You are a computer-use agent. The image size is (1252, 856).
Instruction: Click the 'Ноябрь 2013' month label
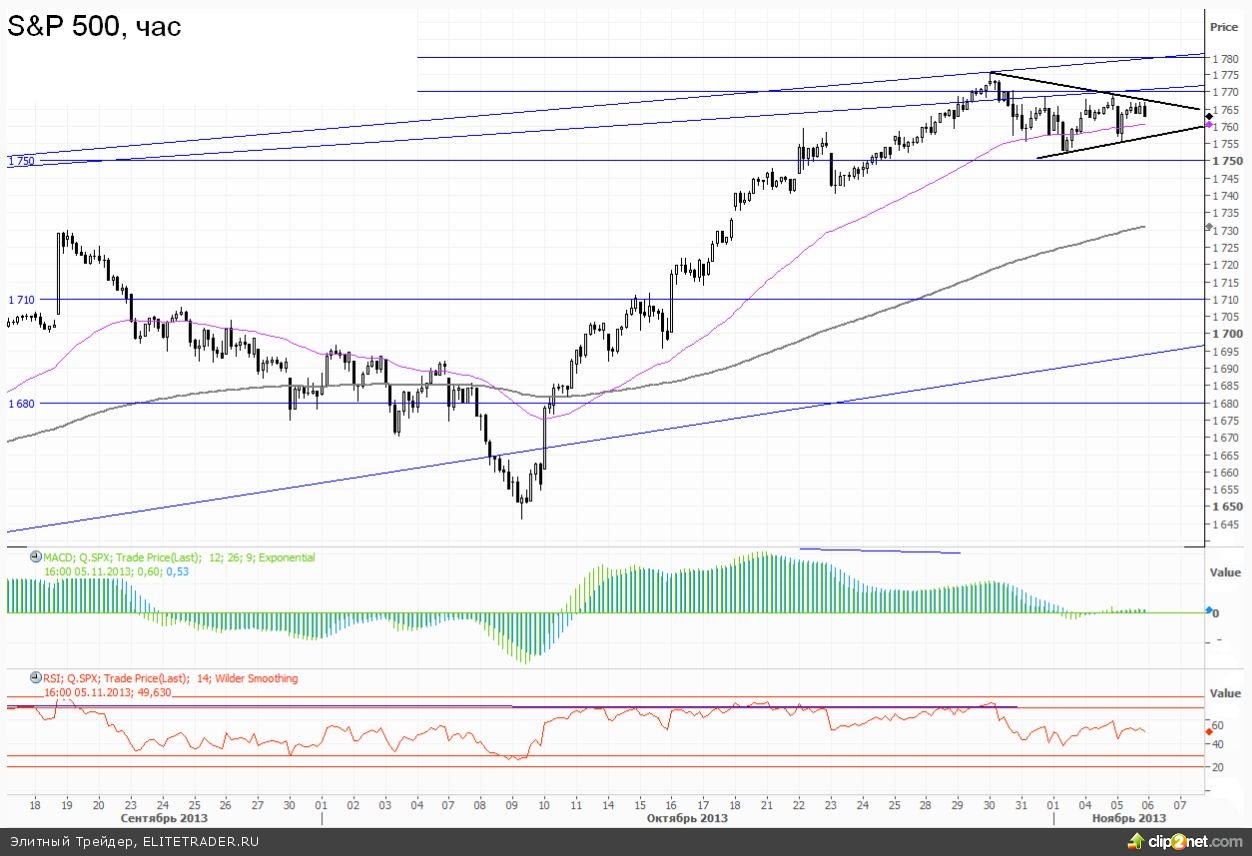pyautogui.click(x=1131, y=817)
